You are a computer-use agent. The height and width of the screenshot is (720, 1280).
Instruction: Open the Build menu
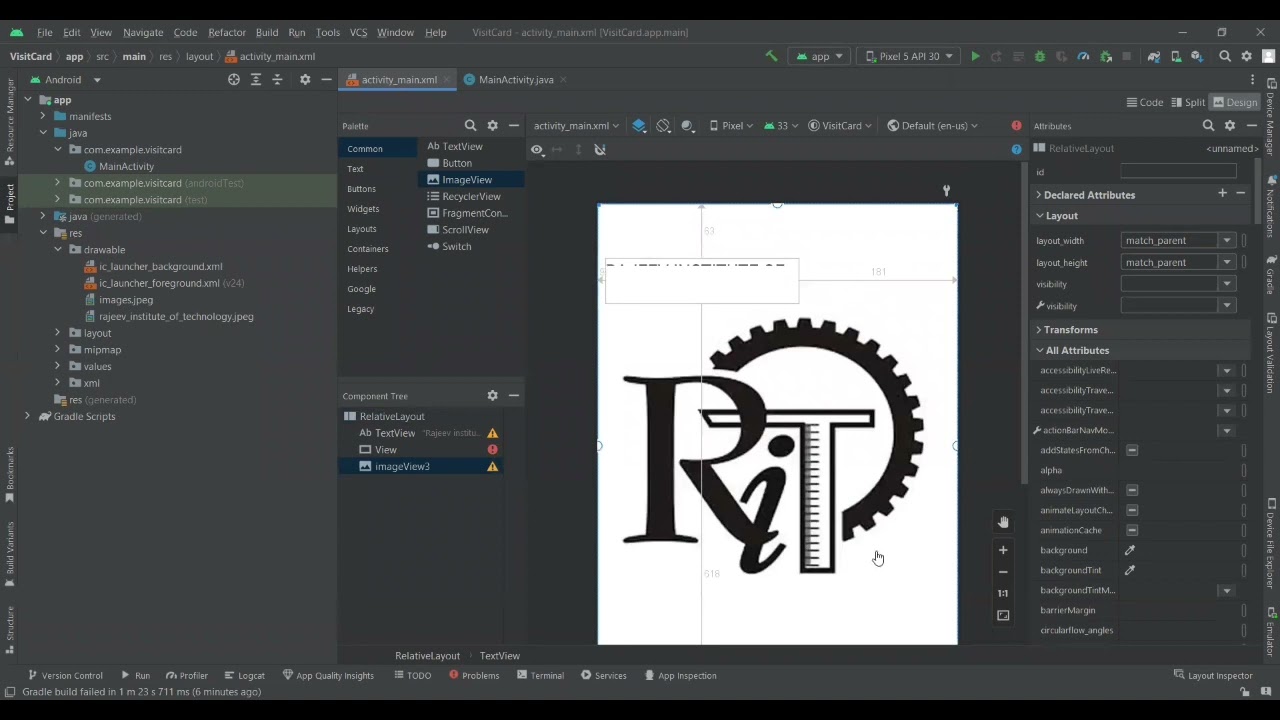(x=267, y=32)
